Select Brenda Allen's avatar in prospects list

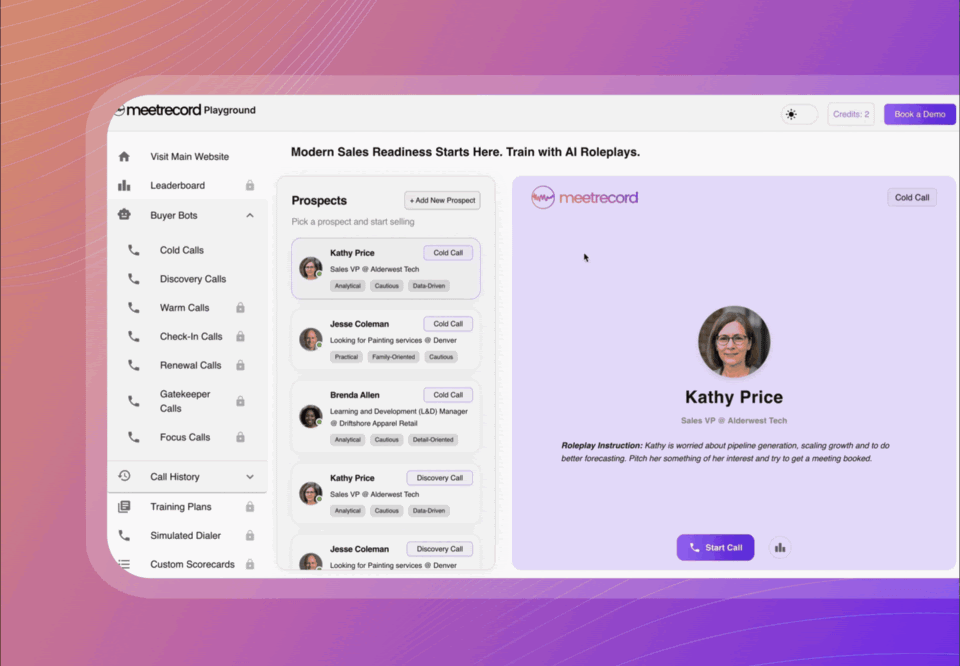(x=310, y=417)
